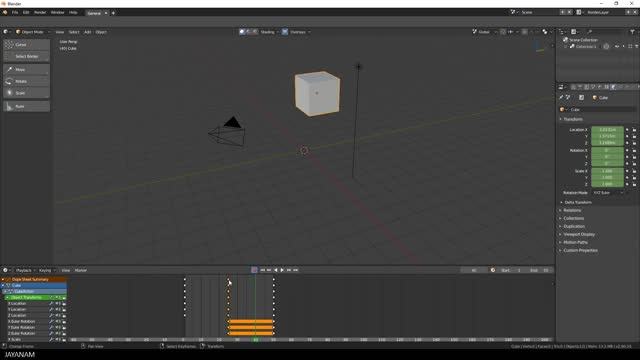Image resolution: width=640 pixels, height=360 pixels.
Task: Open the Global transform orientation dropdown
Action: coord(485,32)
